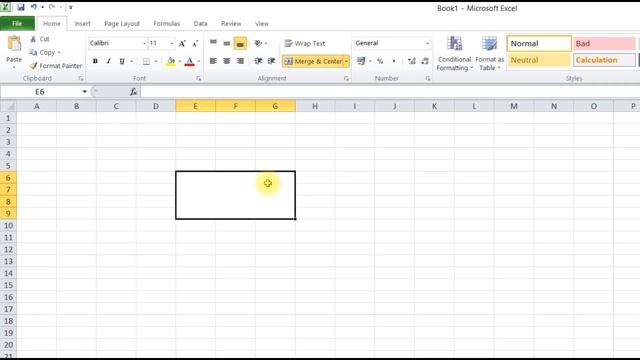The height and width of the screenshot is (360, 640).
Task: Activate the Format Painter brush
Action: tap(33, 66)
